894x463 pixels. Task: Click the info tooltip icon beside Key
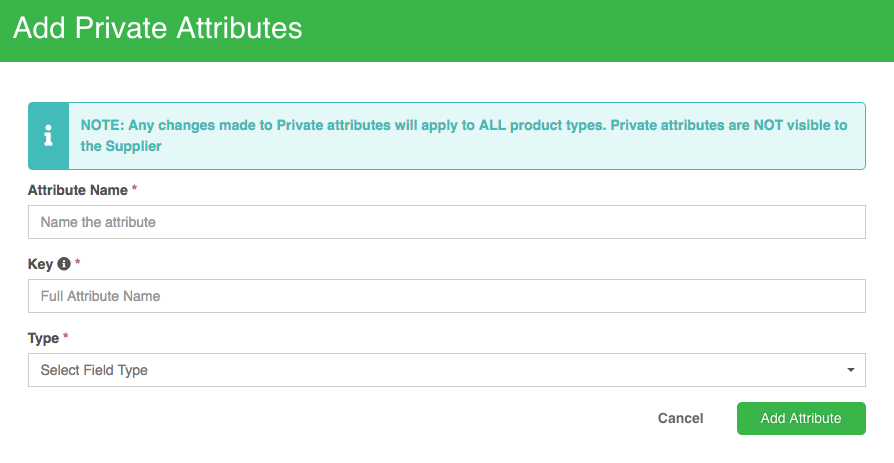click(x=64, y=263)
